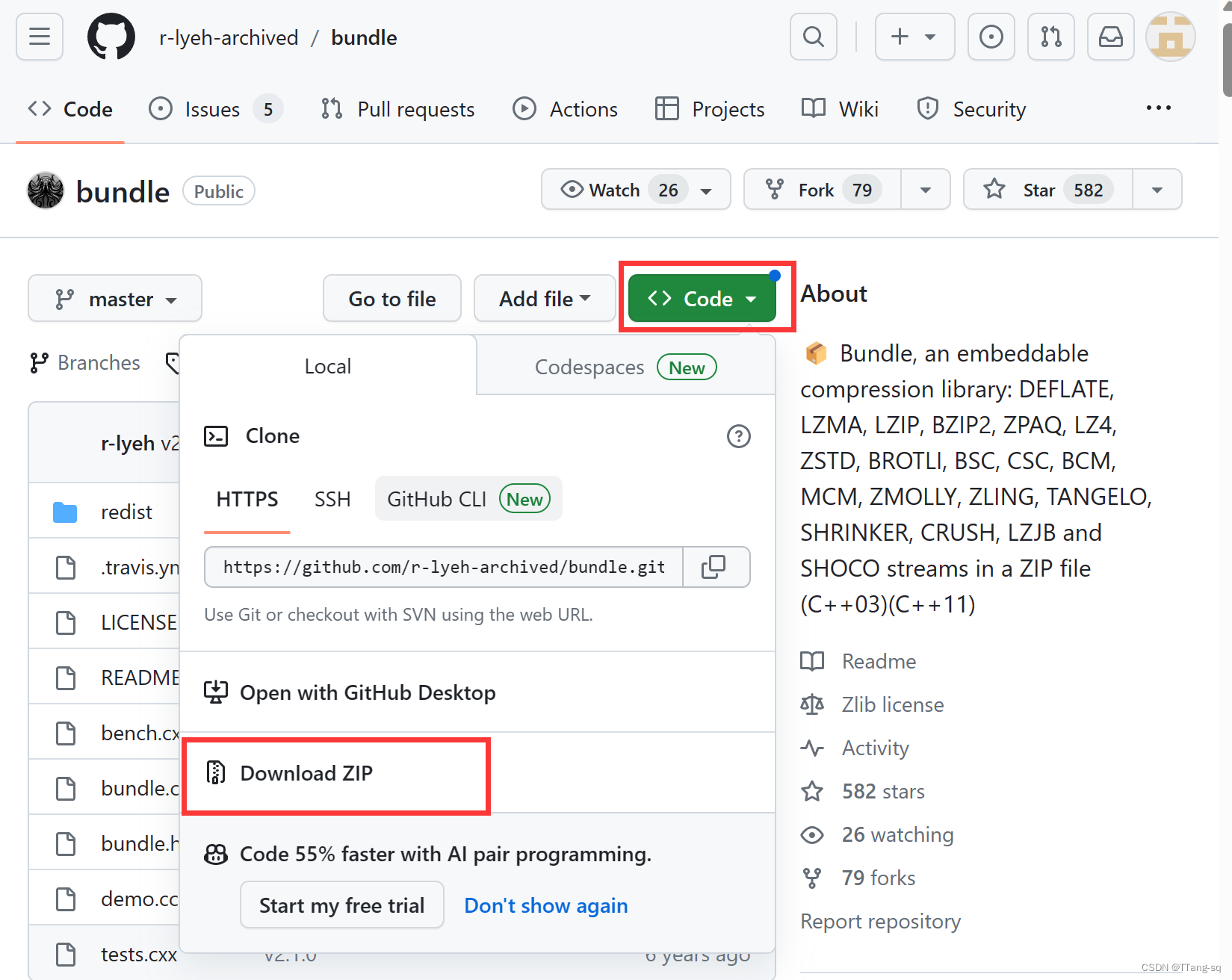Open the Branches link
The height and width of the screenshot is (980, 1232).
click(85, 363)
